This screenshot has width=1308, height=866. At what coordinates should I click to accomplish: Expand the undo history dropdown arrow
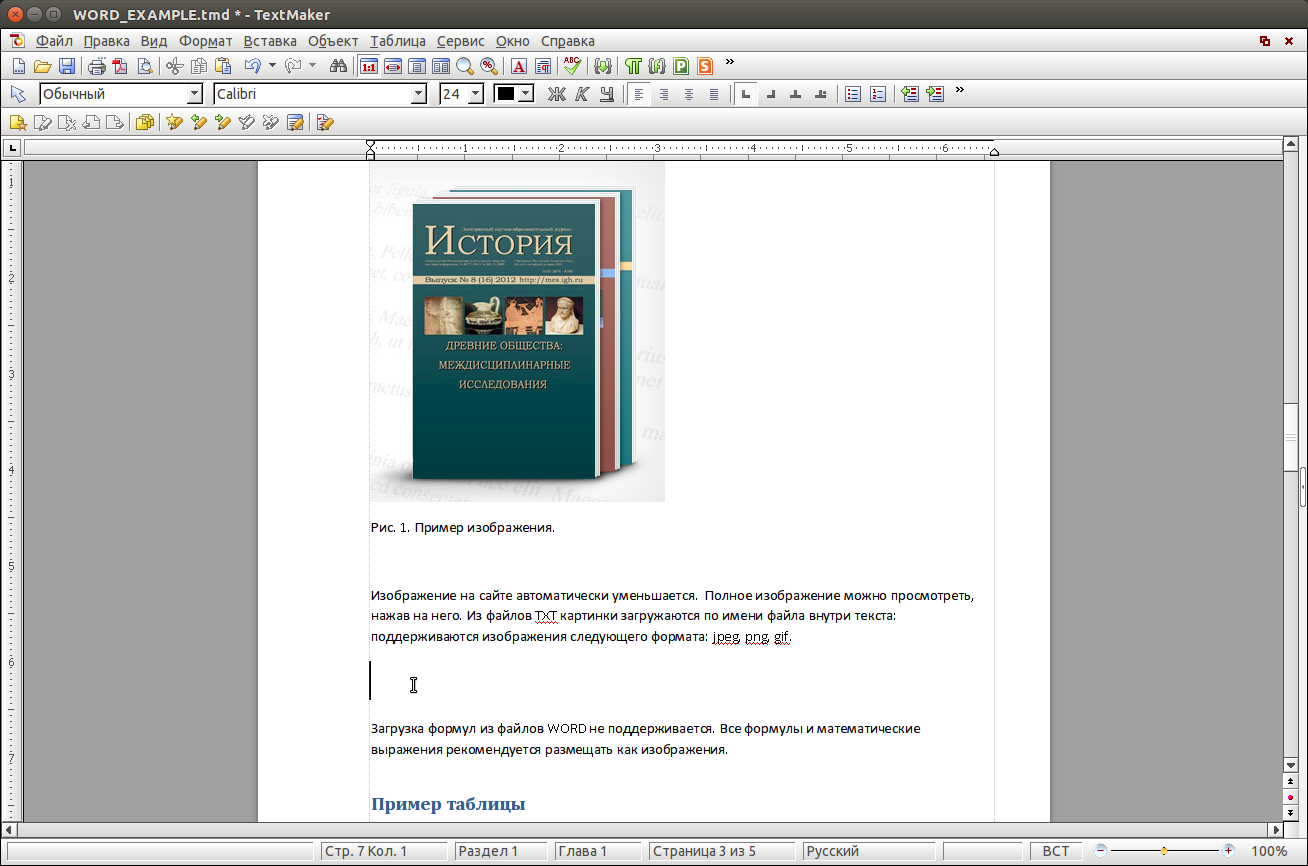tap(272, 67)
